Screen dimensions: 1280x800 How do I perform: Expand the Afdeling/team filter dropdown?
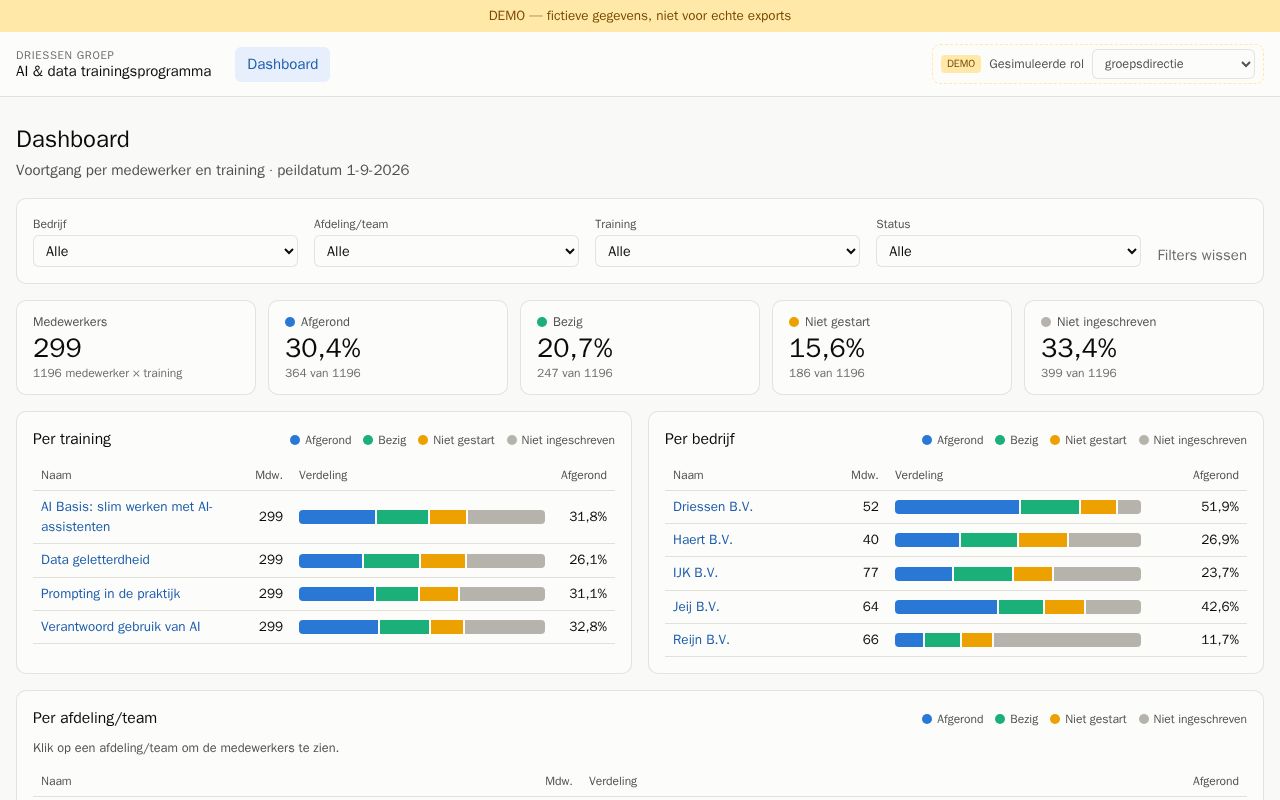pyautogui.click(x=446, y=251)
